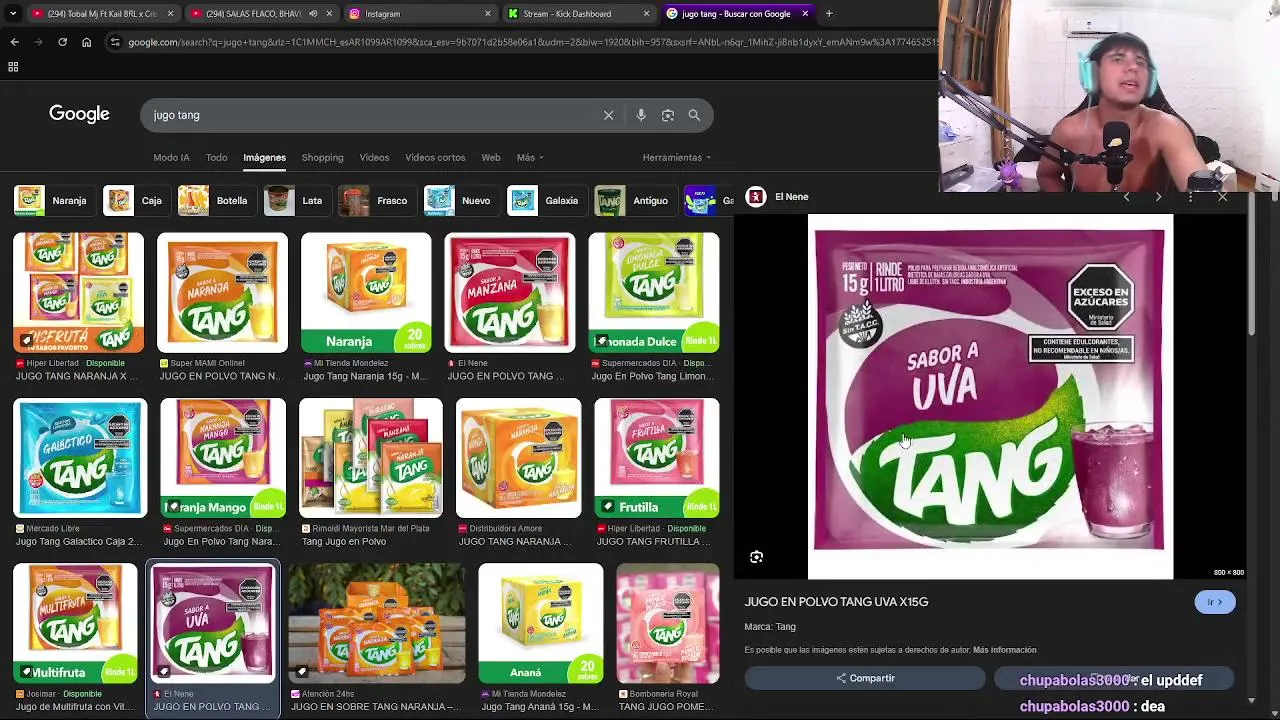The height and width of the screenshot is (720, 1280).
Task: Open Modo IA search mode
Action: coord(171,157)
